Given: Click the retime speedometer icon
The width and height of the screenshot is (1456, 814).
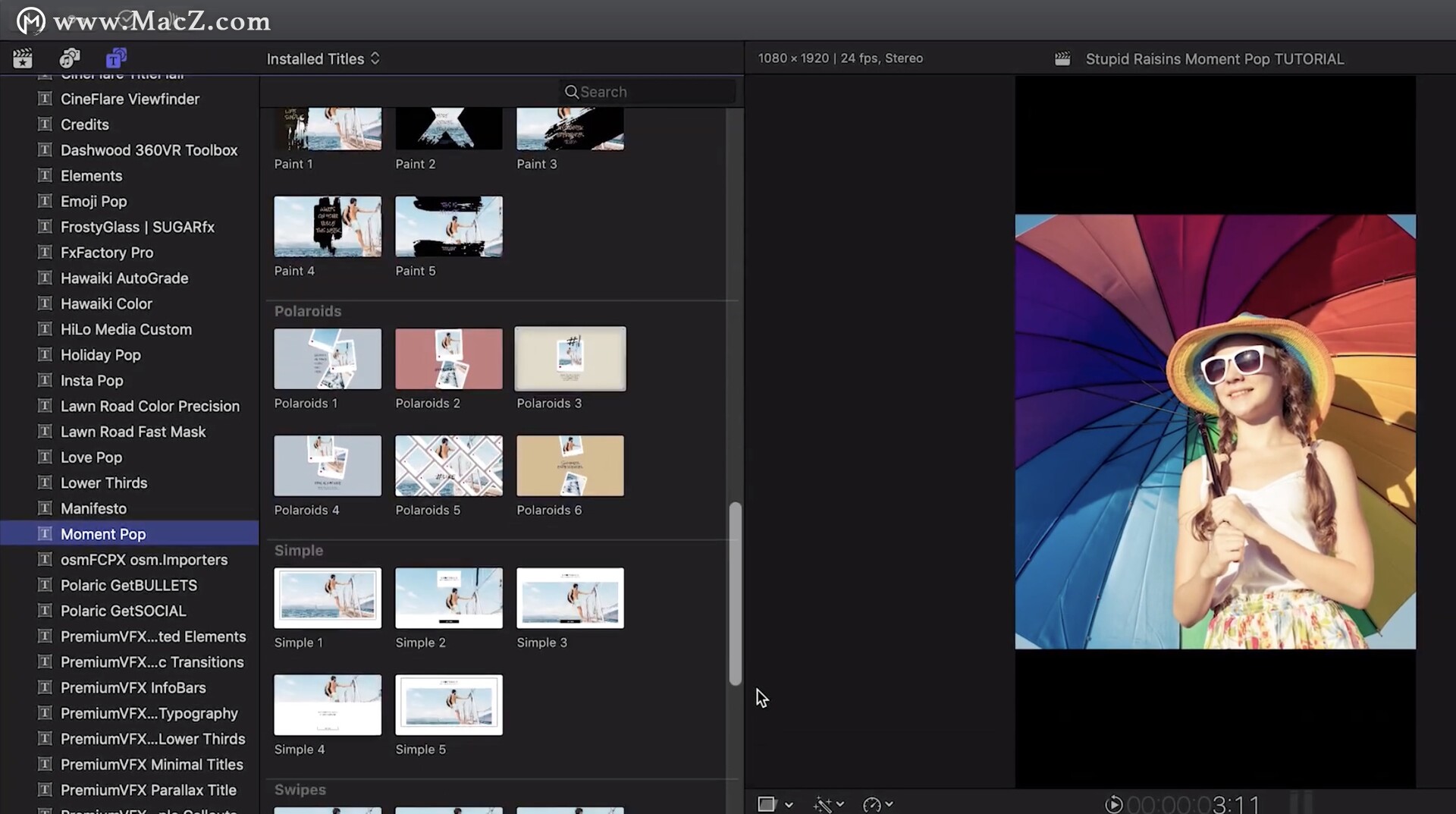Looking at the screenshot, I should (x=872, y=804).
